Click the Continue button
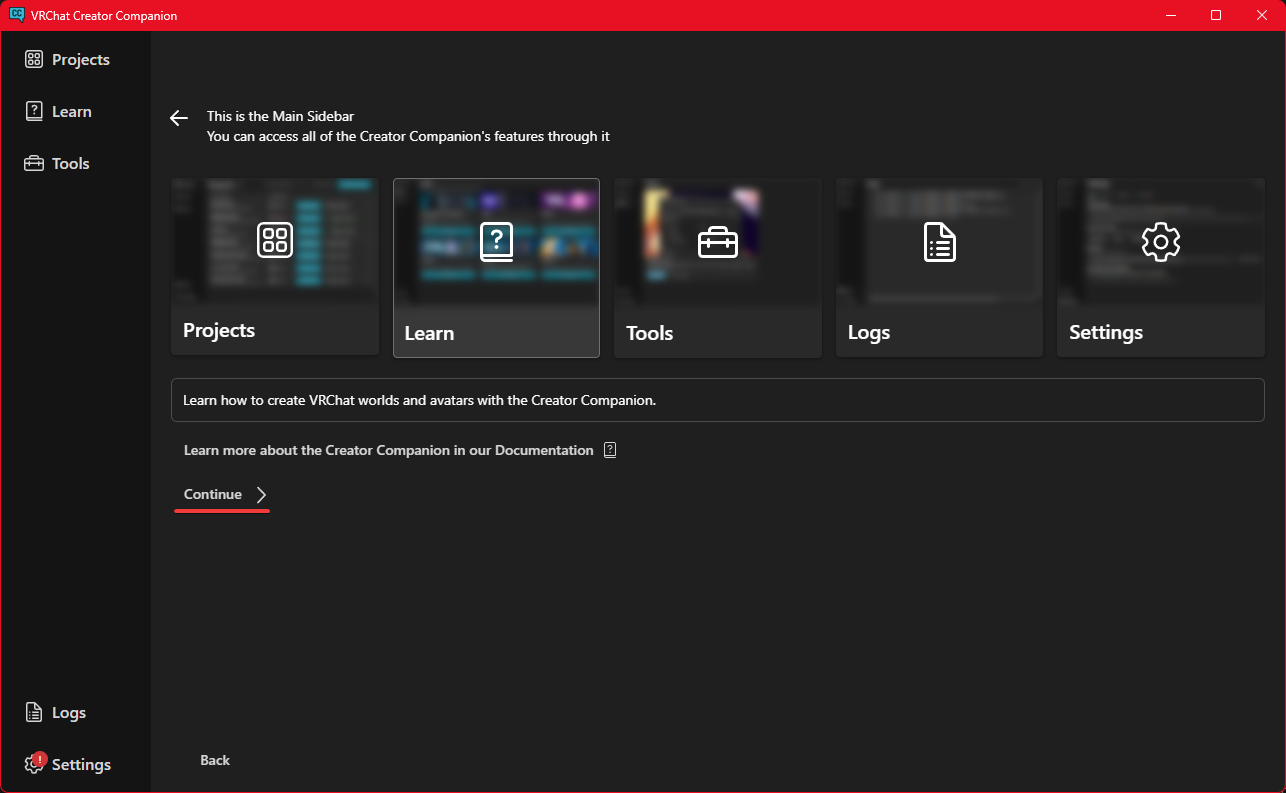This screenshot has width=1286, height=793. tap(223, 495)
